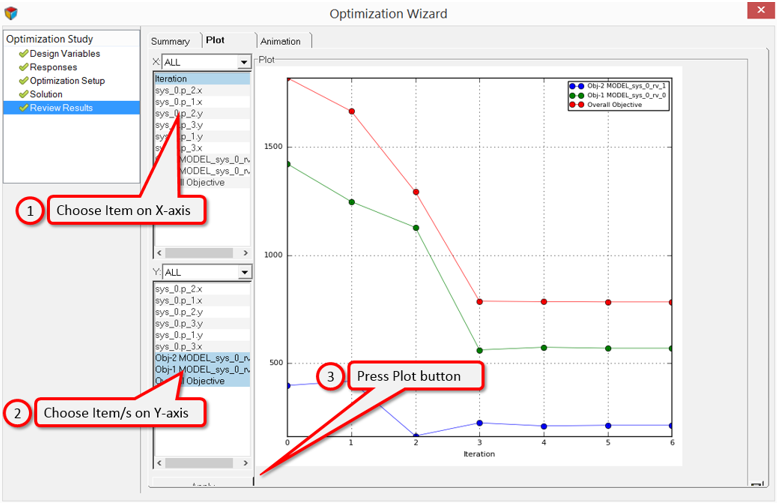Click the green checkmark beside Solution
The height and width of the screenshot is (503, 777).
tap(23, 94)
